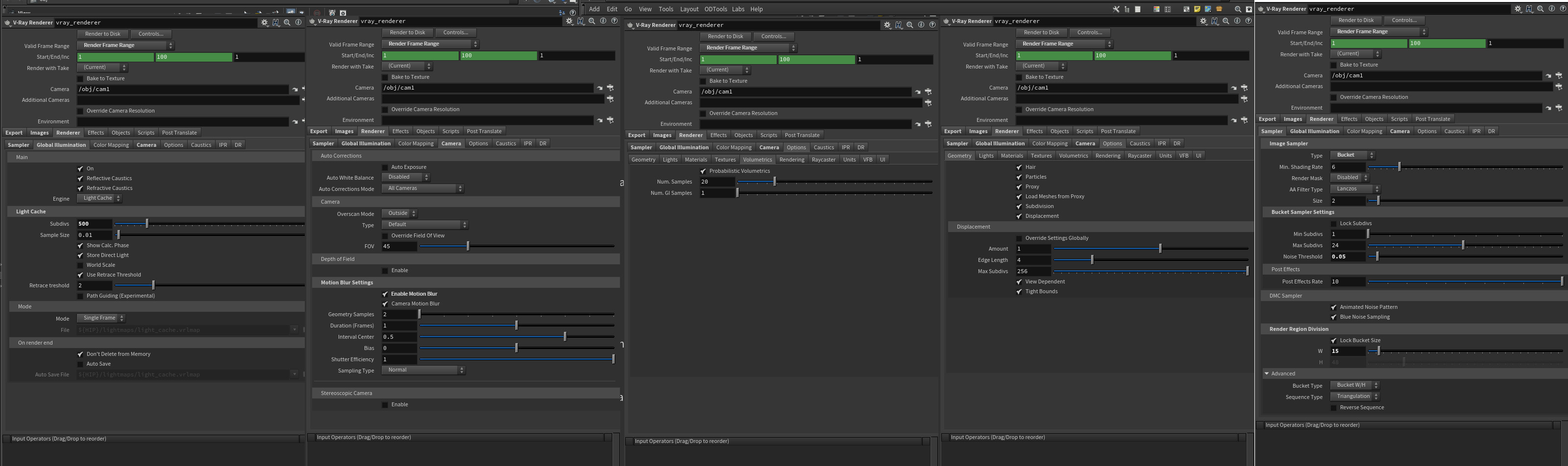The width and height of the screenshot is (1568, 466).
Task: Uncheck Load Meshes from Proxy
Action: coord(1019,196)
